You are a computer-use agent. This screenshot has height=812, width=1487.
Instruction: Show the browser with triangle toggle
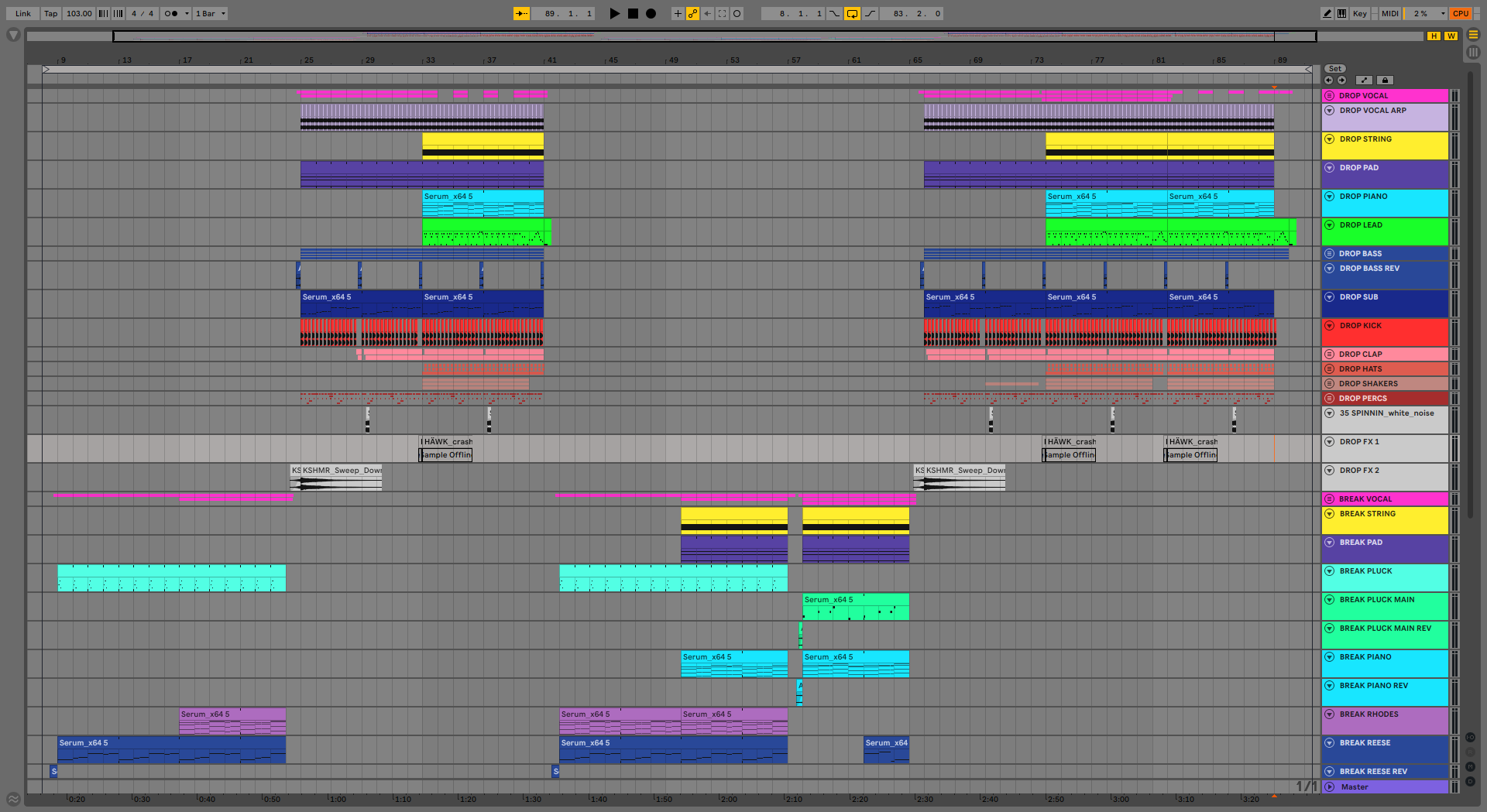[x=13, y=35]
